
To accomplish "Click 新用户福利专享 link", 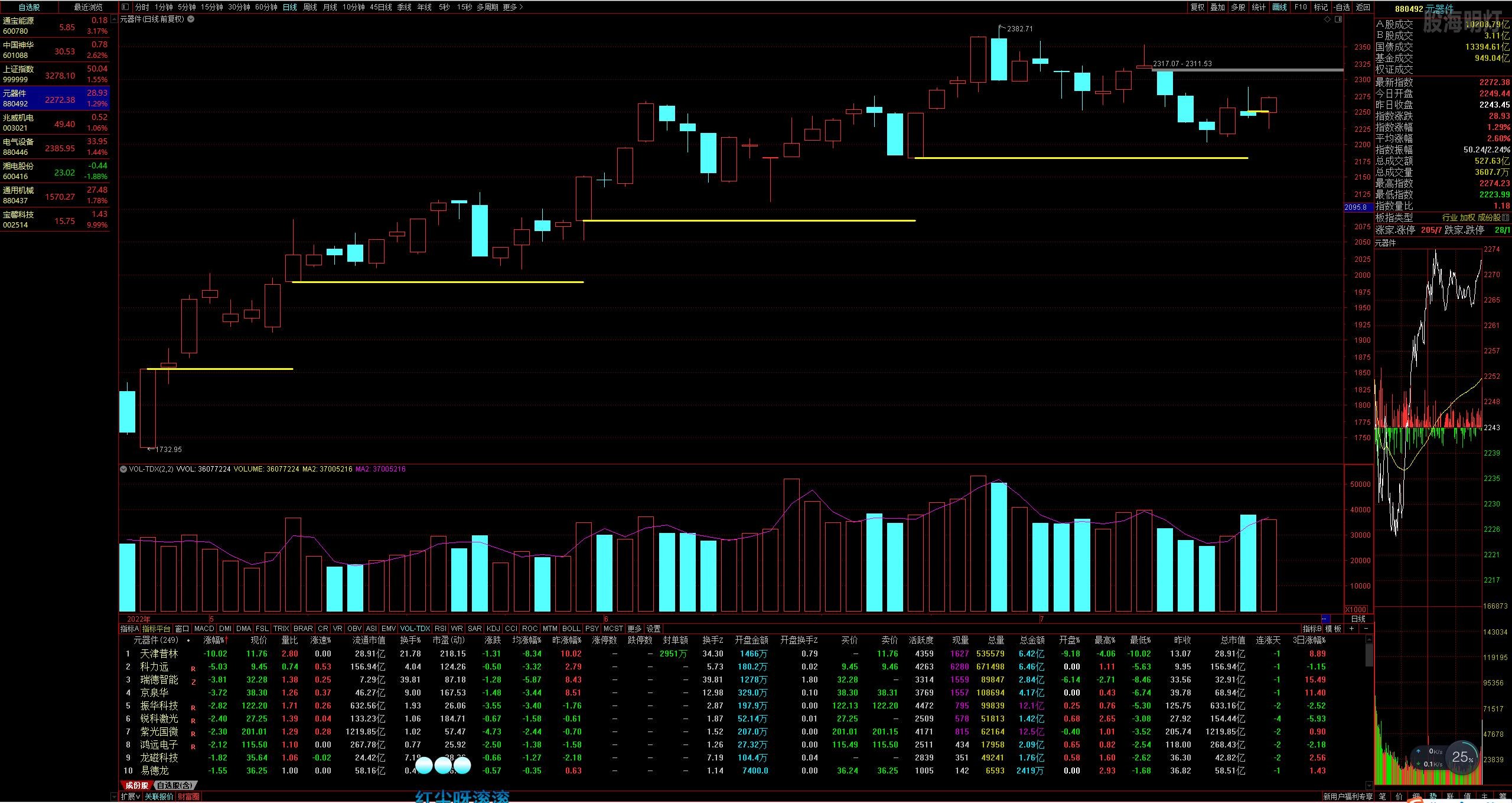I will coord(1348,797).
